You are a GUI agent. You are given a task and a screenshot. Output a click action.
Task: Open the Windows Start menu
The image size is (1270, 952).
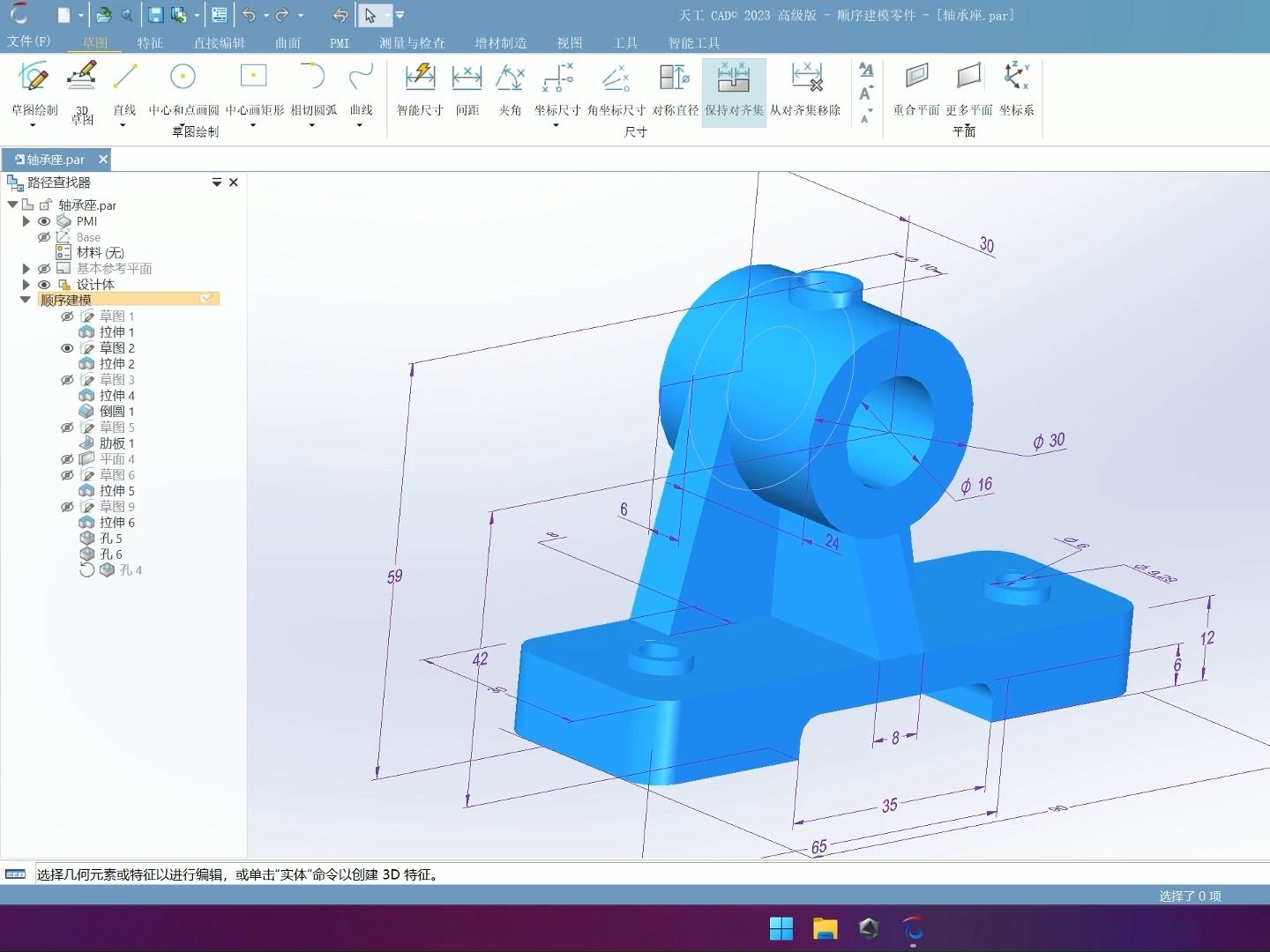point(781,929)
